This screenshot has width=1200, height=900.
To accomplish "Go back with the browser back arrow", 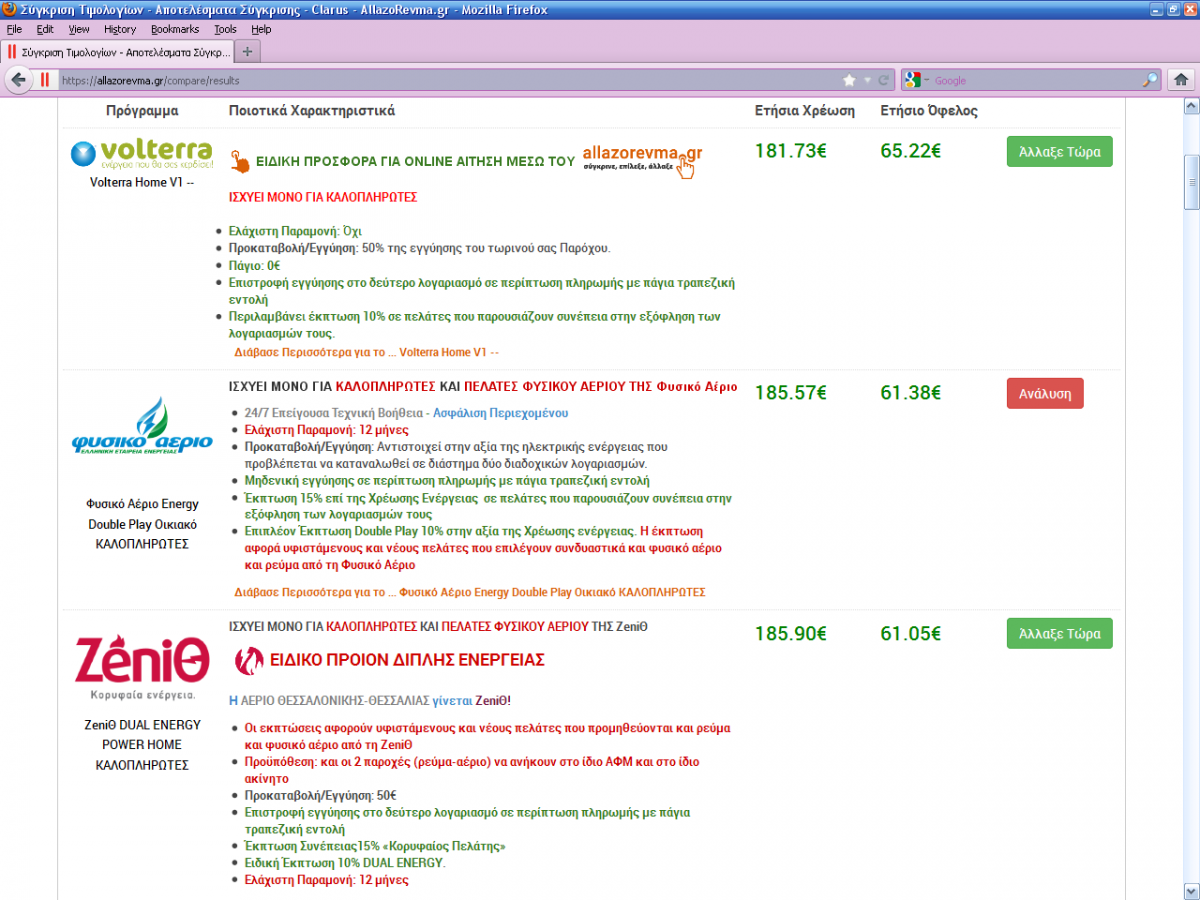I will 18,80.
